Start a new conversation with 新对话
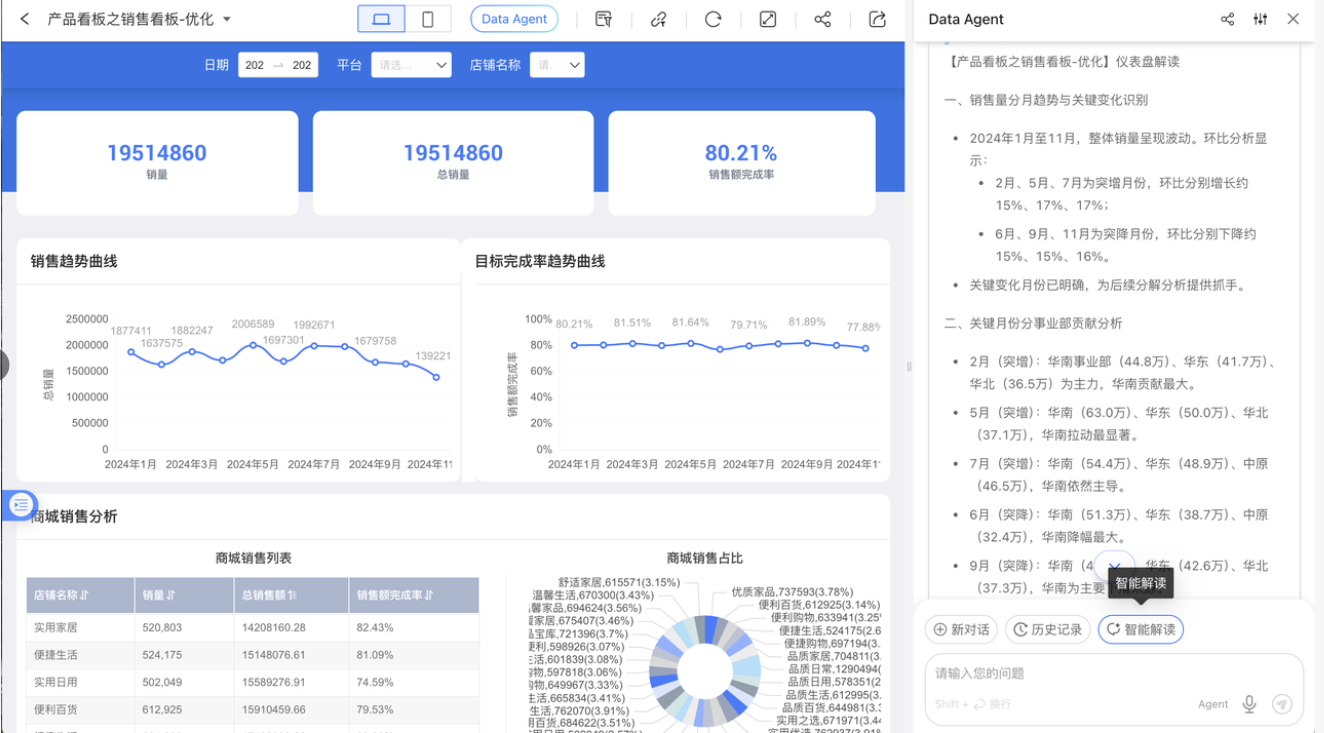This screenshot has height=733, width=1324. coord(961,629)
